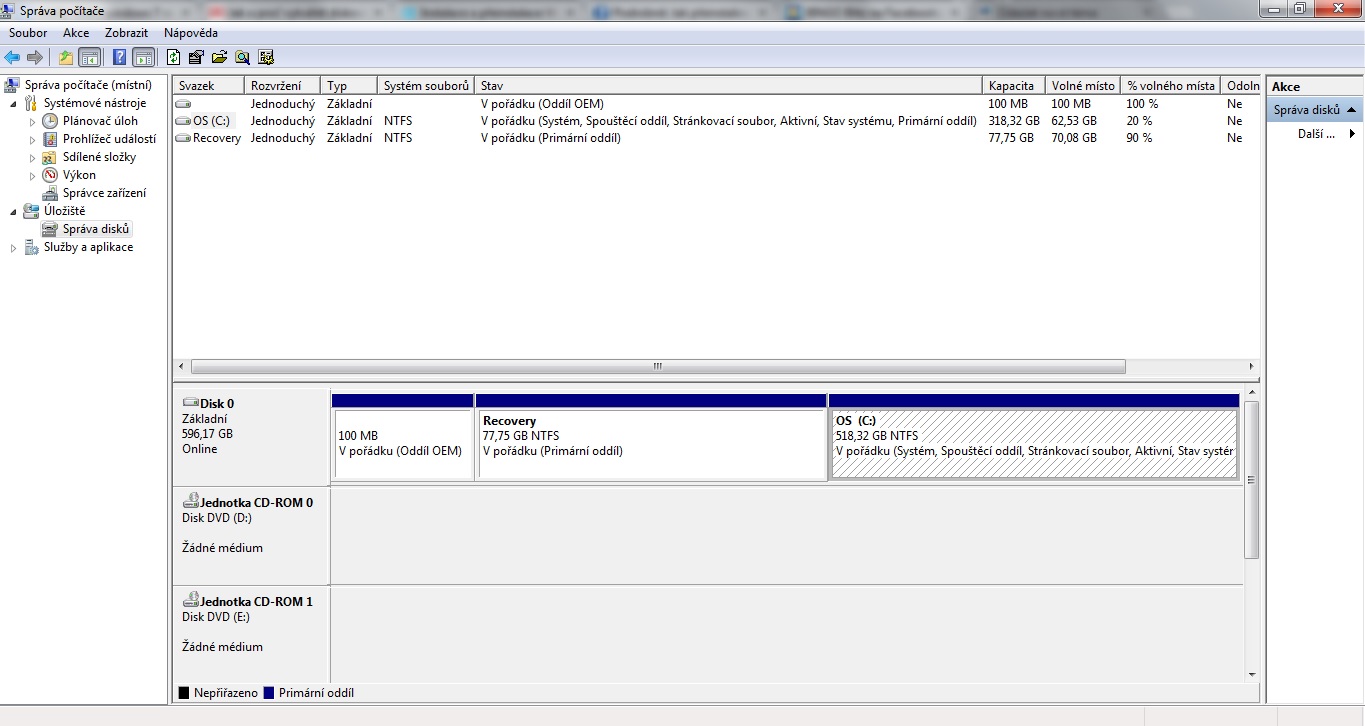The width and height of the screenshot is (1365, 726).
Task: Open Prohlížeč událostí in the tree
Action: (109, 139)
